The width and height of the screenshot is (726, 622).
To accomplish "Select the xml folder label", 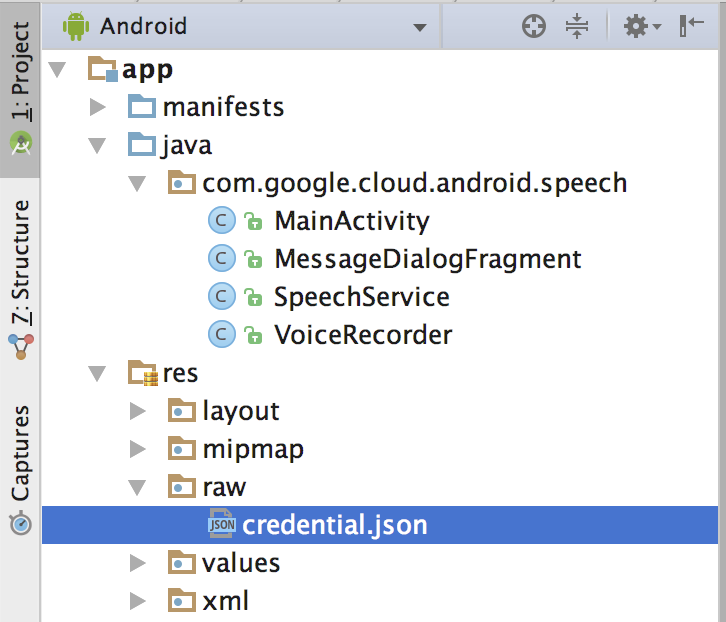I will click(x=225, y=601).
